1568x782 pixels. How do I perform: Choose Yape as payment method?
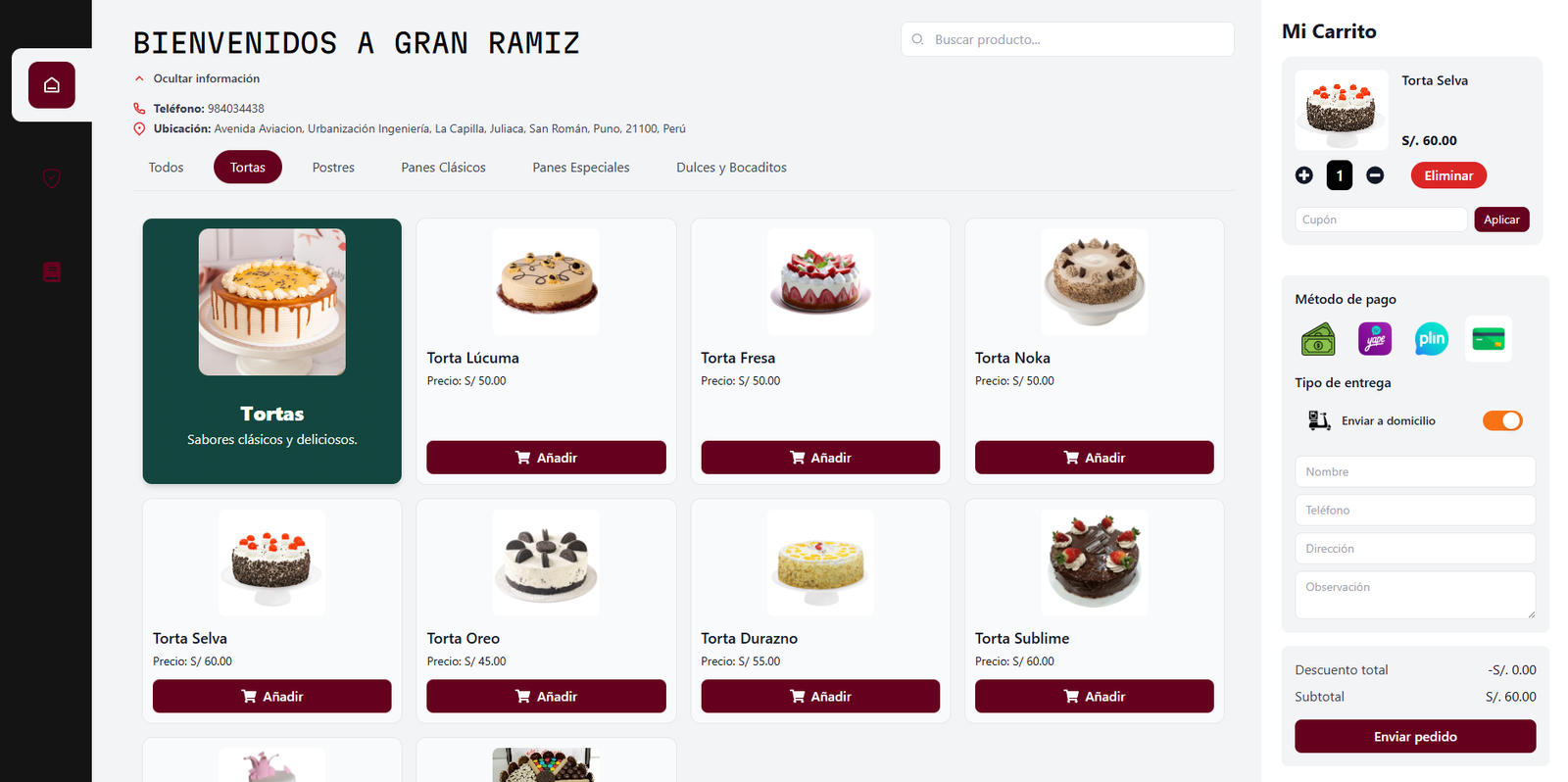pyautogui.click(x=1375, y=339)
